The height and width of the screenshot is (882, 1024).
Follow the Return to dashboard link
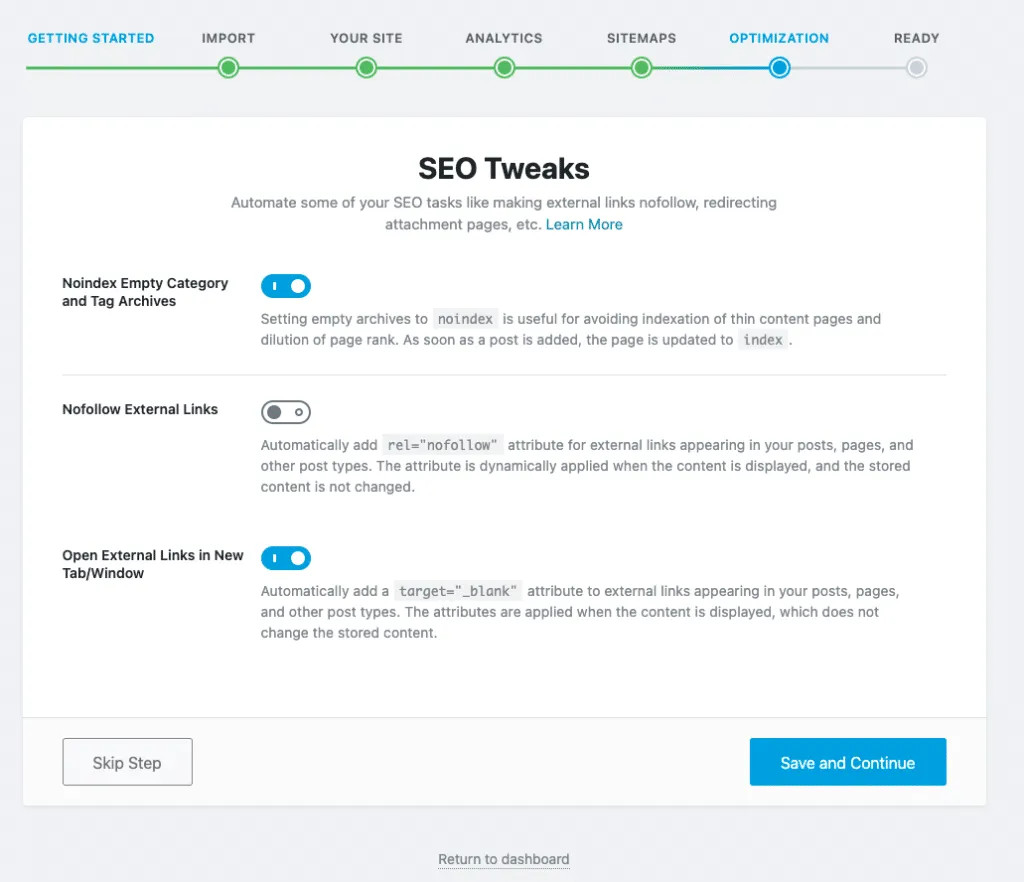503,859
